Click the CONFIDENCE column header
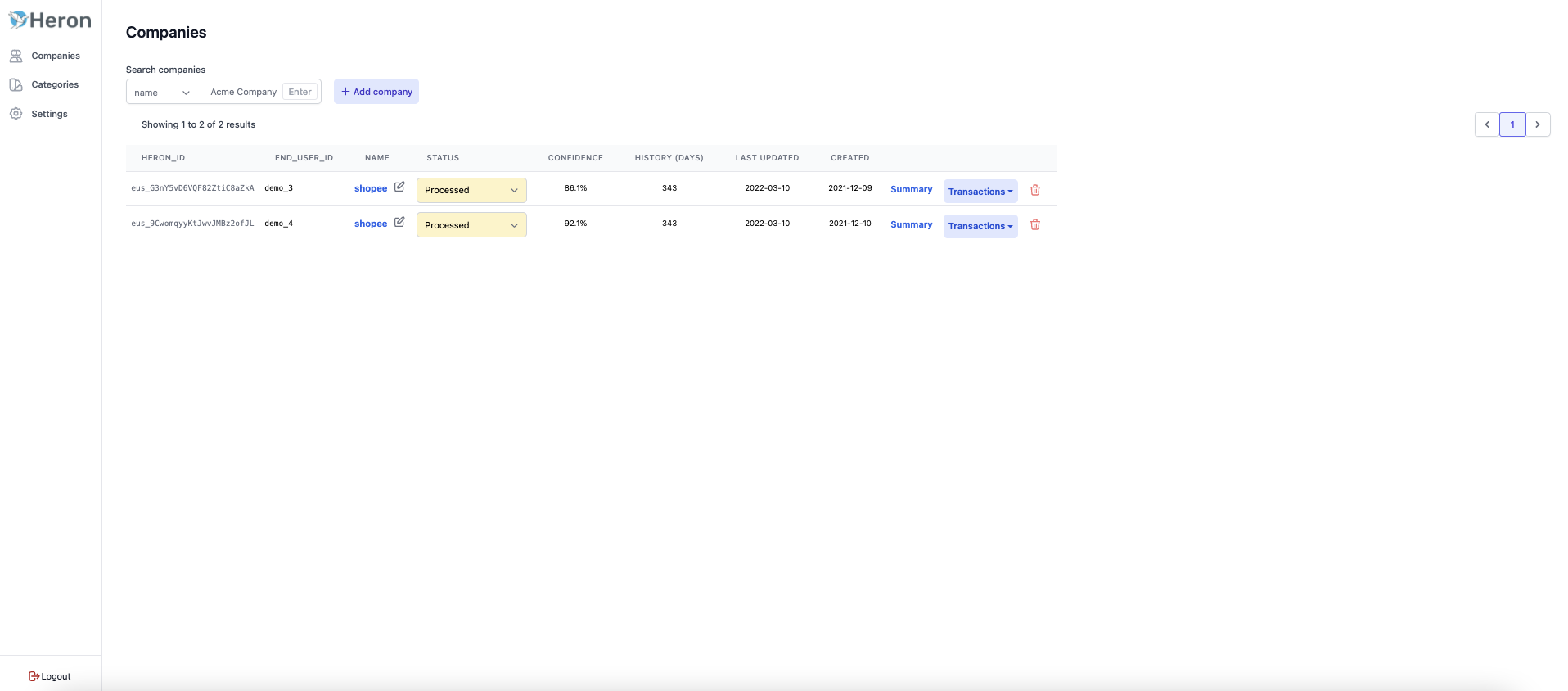1568x691 pixels. tap(575, 158)
